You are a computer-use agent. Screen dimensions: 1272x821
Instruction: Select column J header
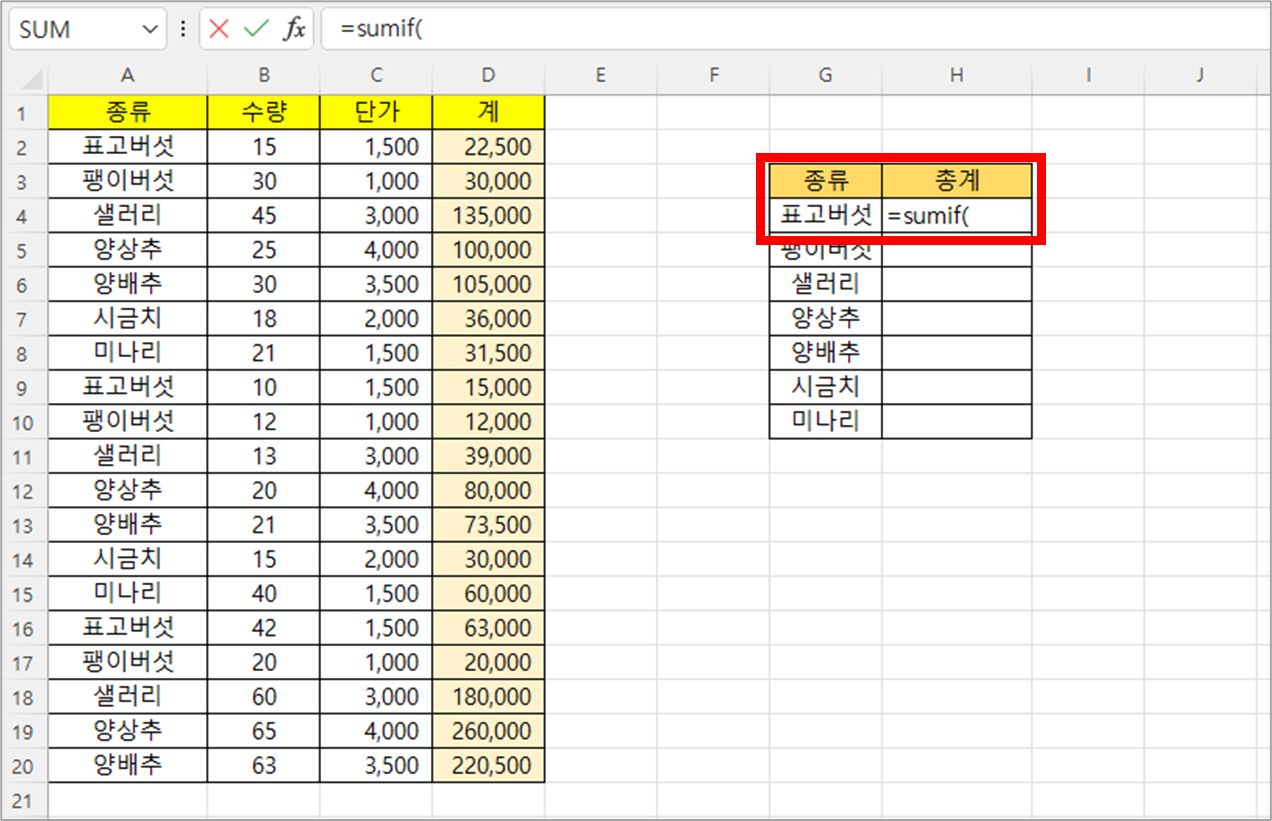[1200, 74]
